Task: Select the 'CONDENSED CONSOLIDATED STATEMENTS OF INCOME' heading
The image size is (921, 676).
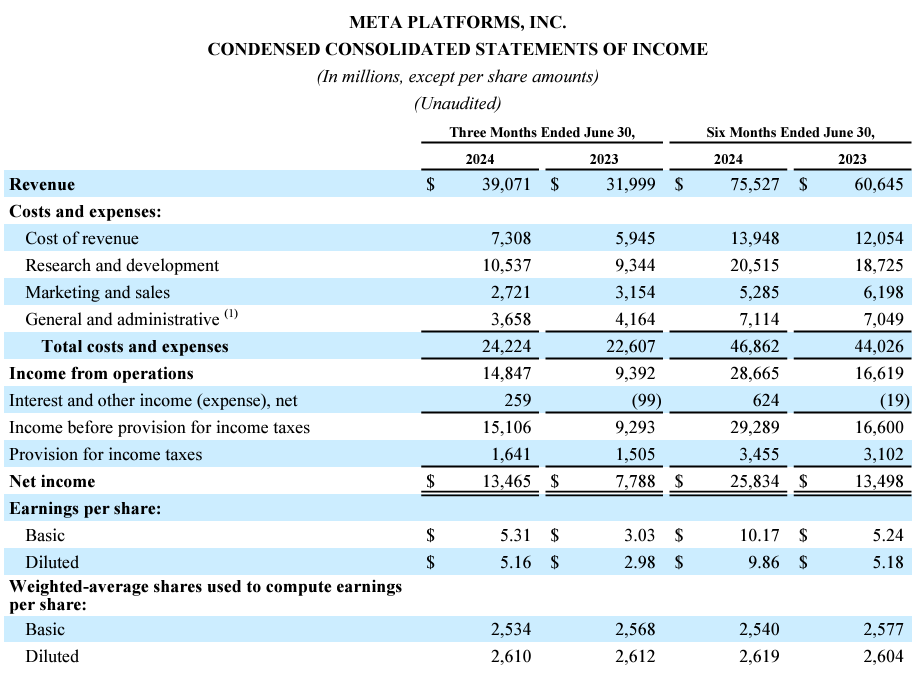Action: (x=458, y=49)
